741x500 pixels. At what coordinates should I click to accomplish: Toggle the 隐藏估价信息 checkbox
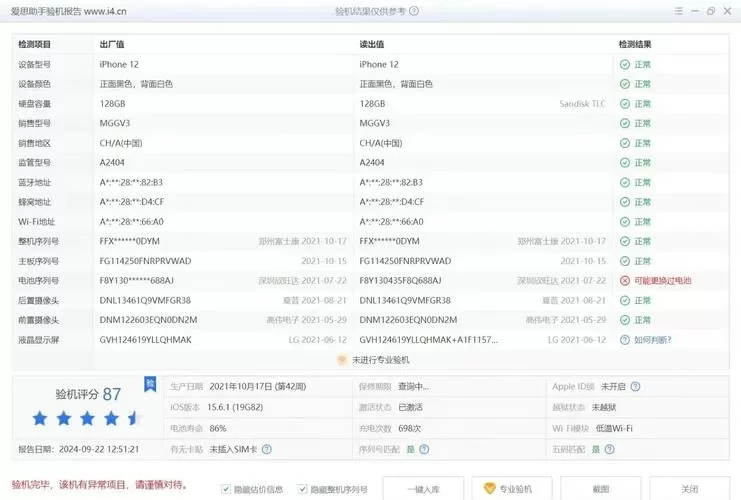point(226,489)
